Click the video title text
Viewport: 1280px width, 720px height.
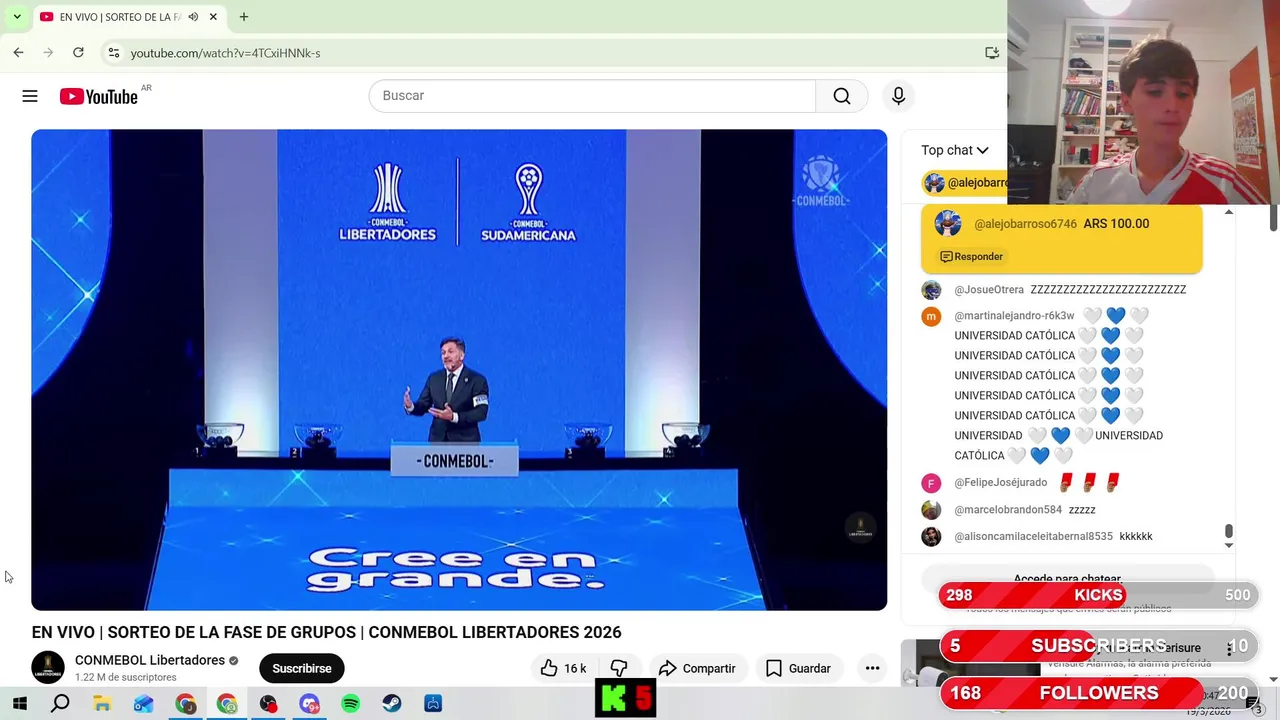click(x=326, y=632)
